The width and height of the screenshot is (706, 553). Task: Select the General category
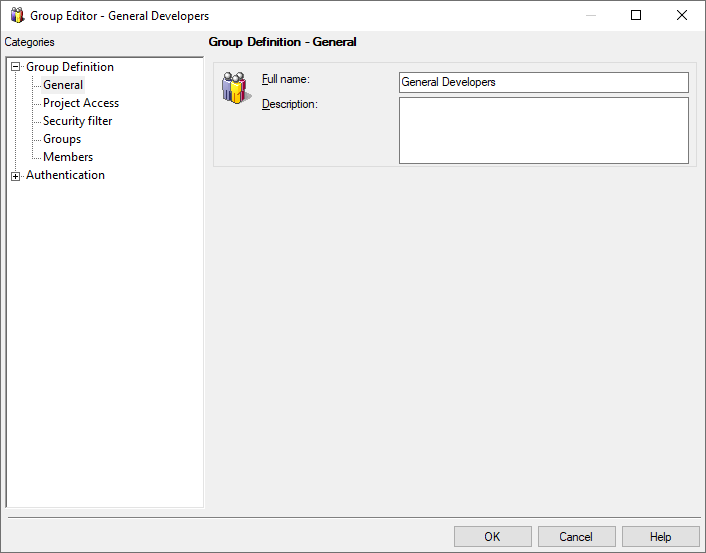(63, 85)
